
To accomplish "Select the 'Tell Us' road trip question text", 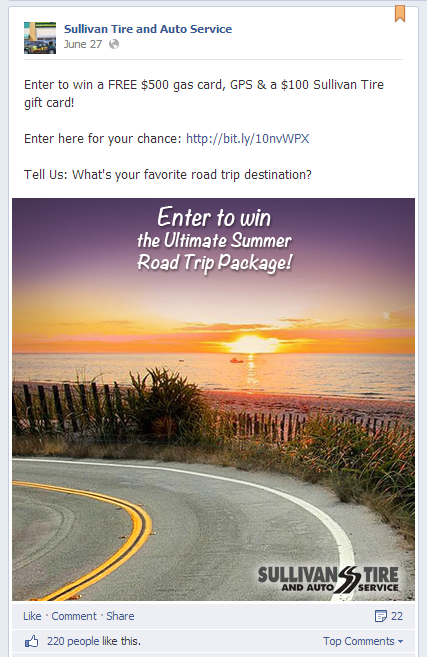I will [168, 175].
